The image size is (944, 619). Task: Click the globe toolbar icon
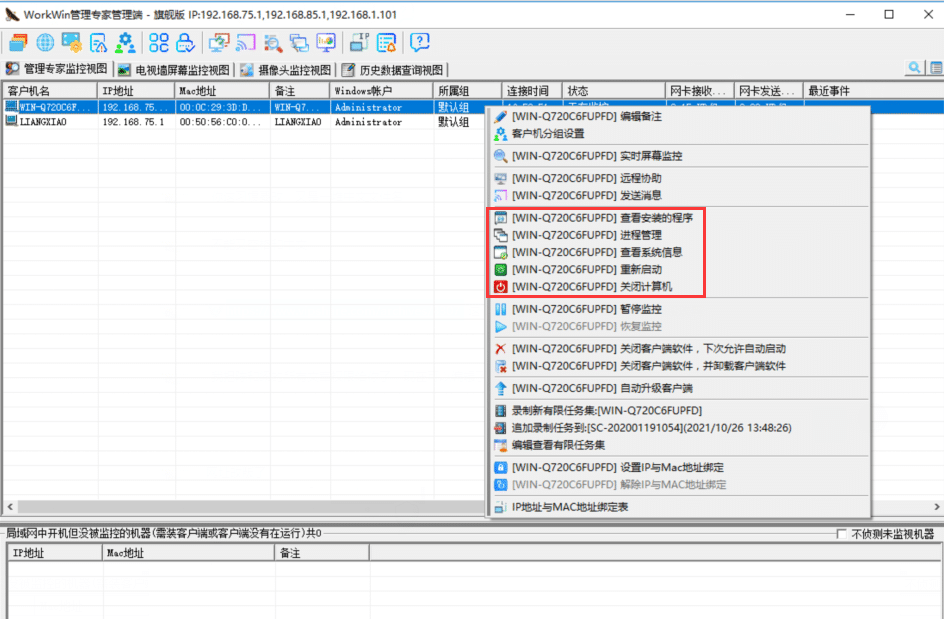(x=45, y=42)
